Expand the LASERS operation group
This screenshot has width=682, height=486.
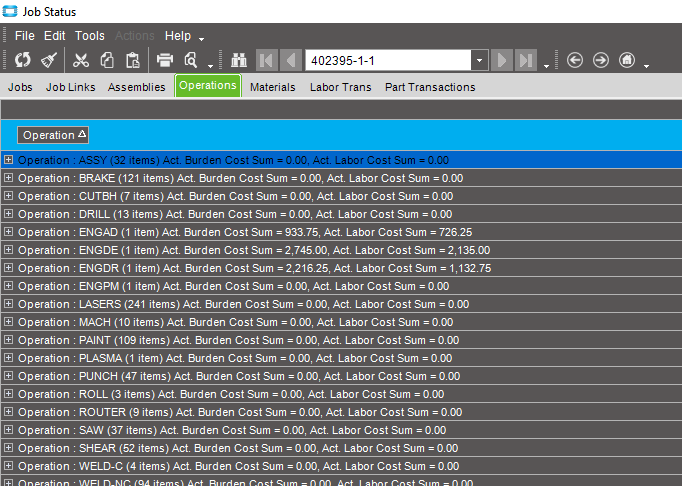pos(8,304)
